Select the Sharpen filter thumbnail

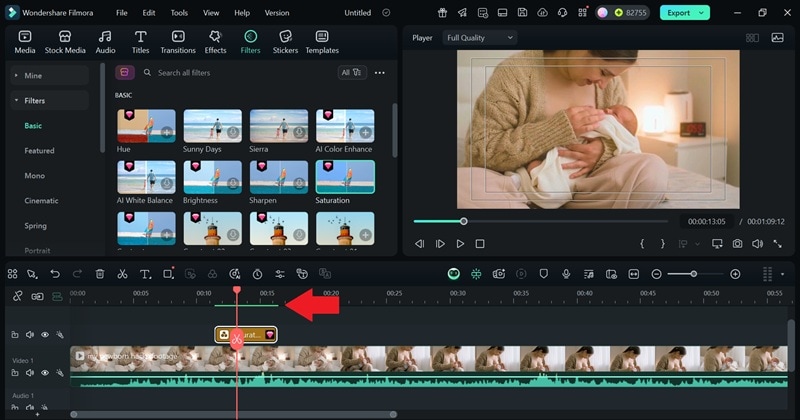point(279,177)
